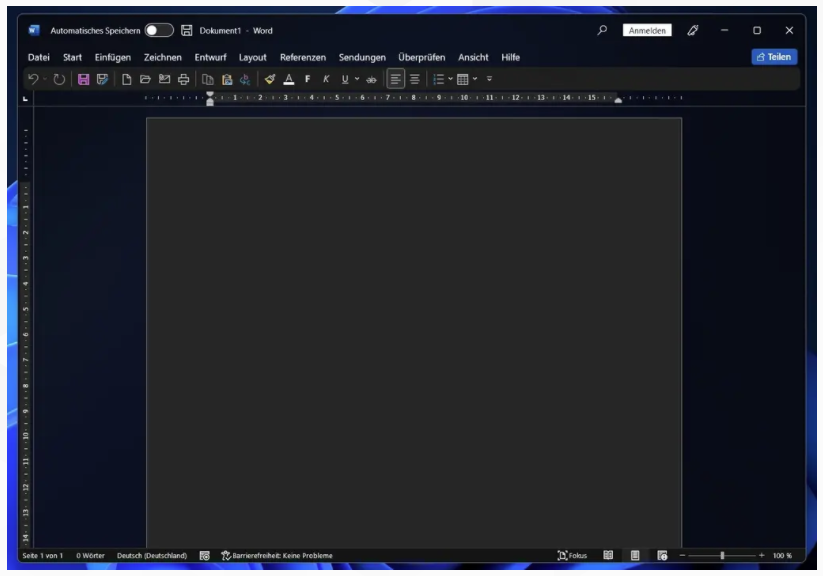
Task: Click the blue Teilen button
Action: pyautogui.click(x=774, y=57)
